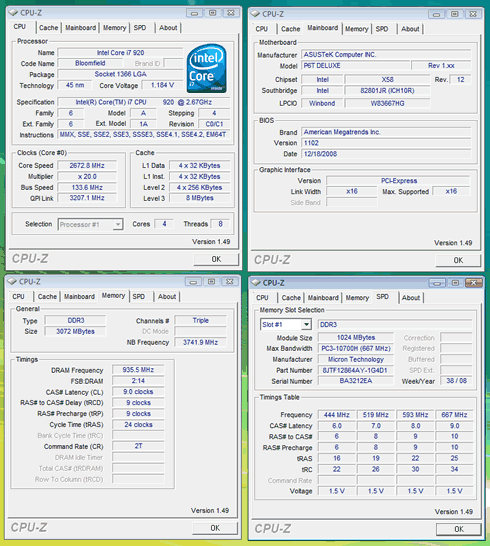The image size is (490, 546).
Task: Close the CPU tab window
Action: (231, 13)
